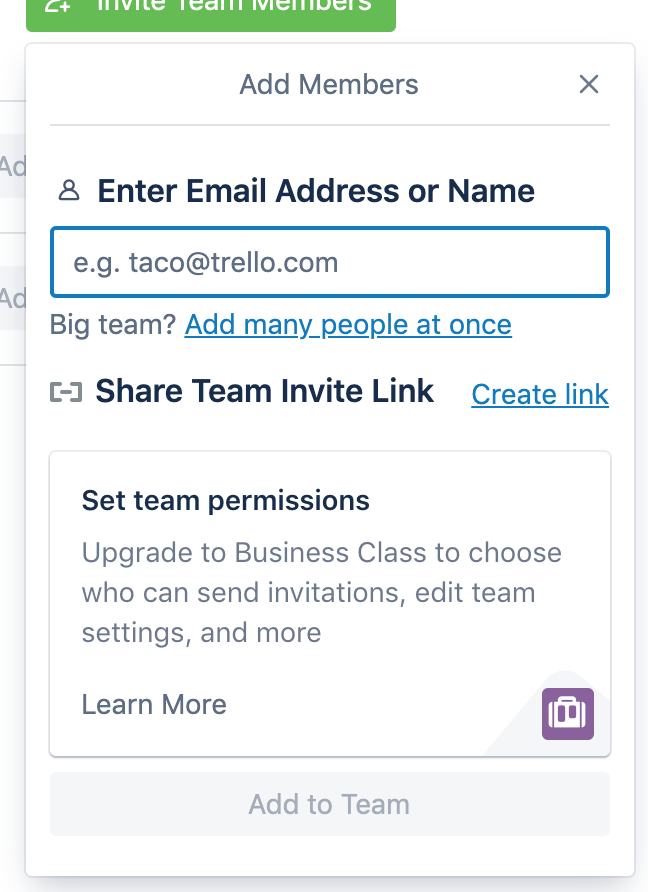Close the Add Members popup
Image resolution: width=648 pixels, height=892 pixels.
tap(589, 84)
